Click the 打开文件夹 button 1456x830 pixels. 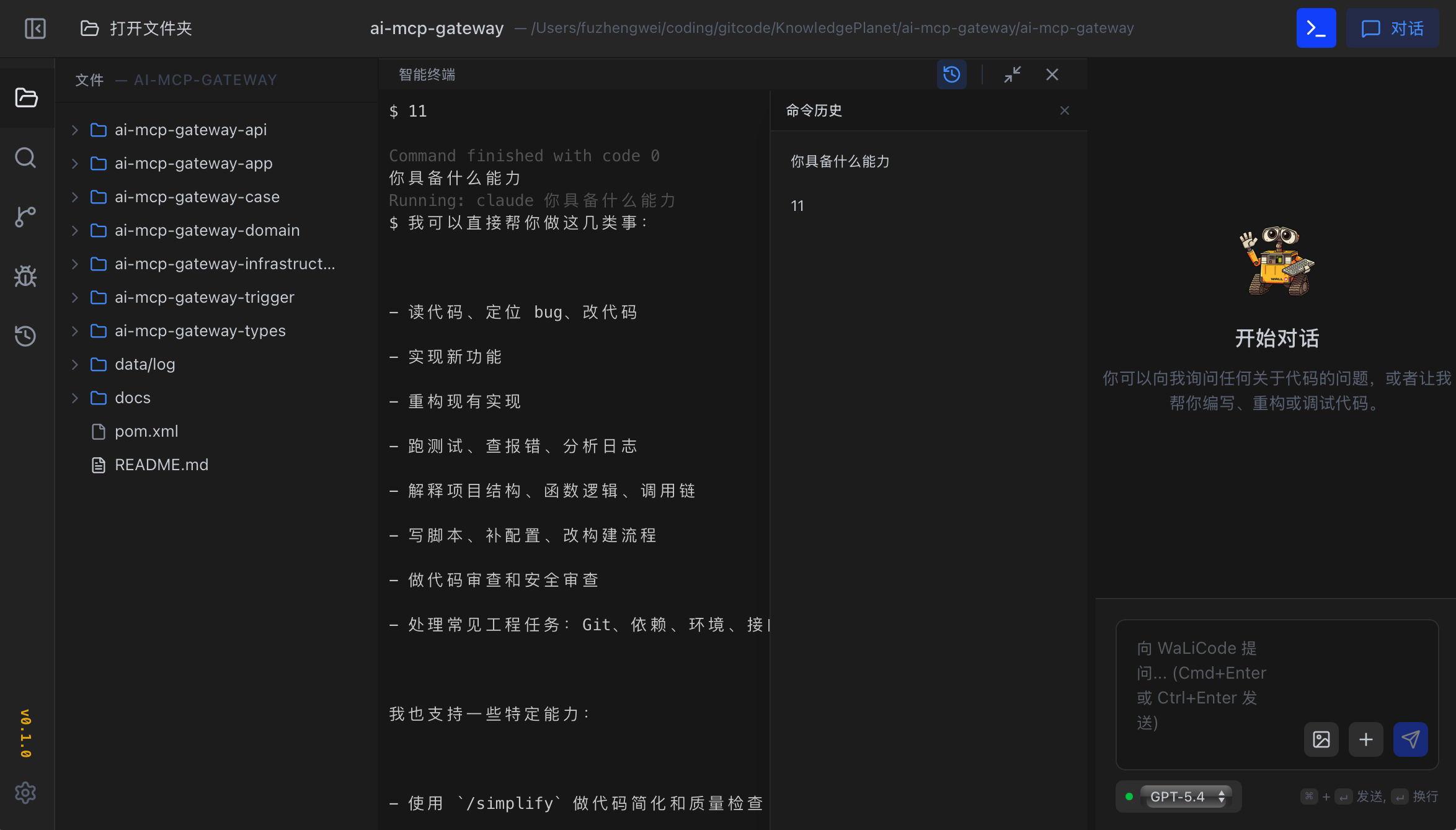[x=137, y=29]
